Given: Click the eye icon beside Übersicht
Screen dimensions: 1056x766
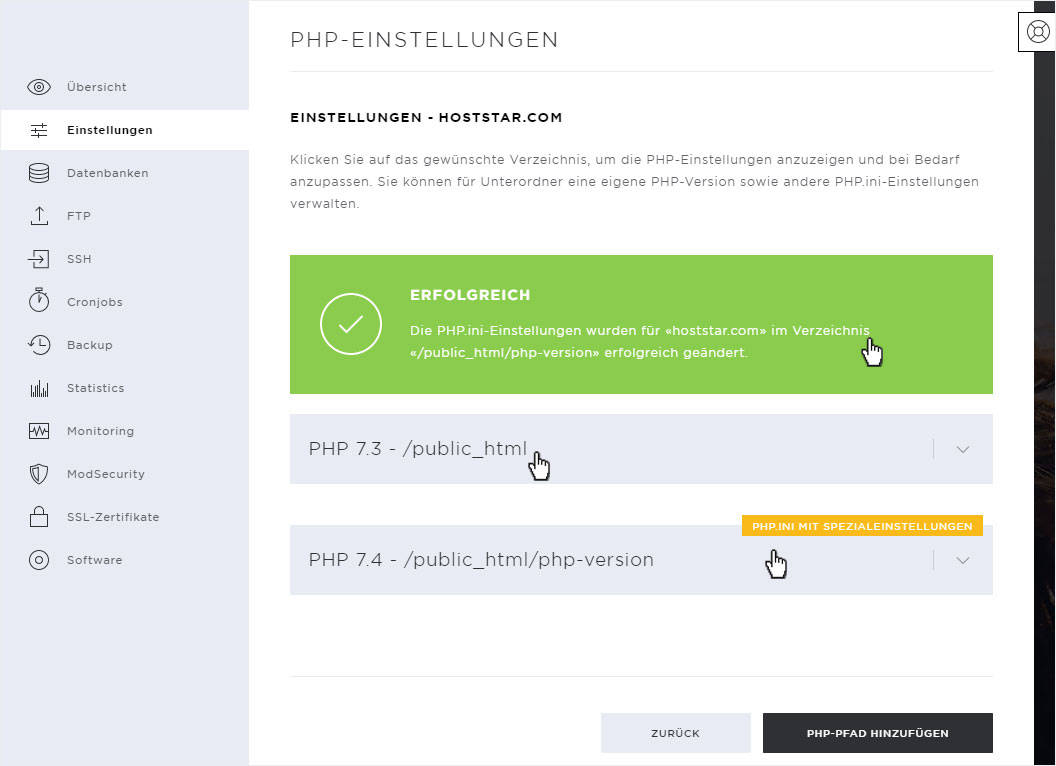Looking at the screenshot, I should point(39,87).
